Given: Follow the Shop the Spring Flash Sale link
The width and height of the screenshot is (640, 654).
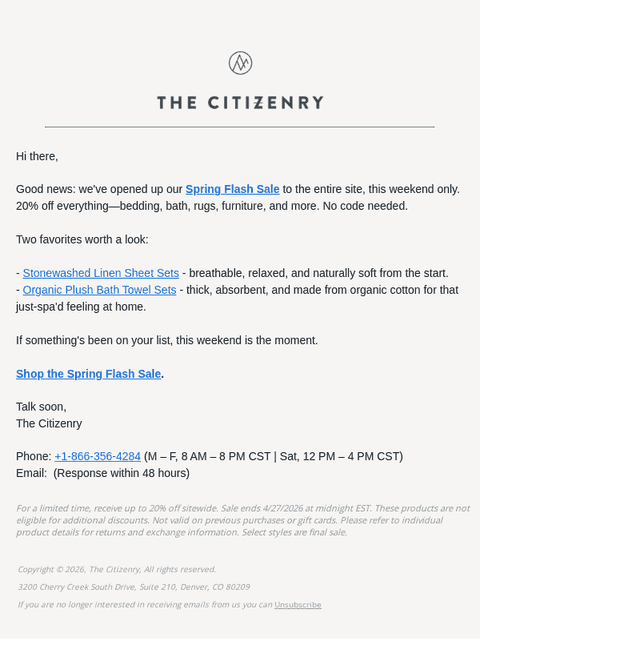Looking at the screenshot, I should [x=88, y=374].
